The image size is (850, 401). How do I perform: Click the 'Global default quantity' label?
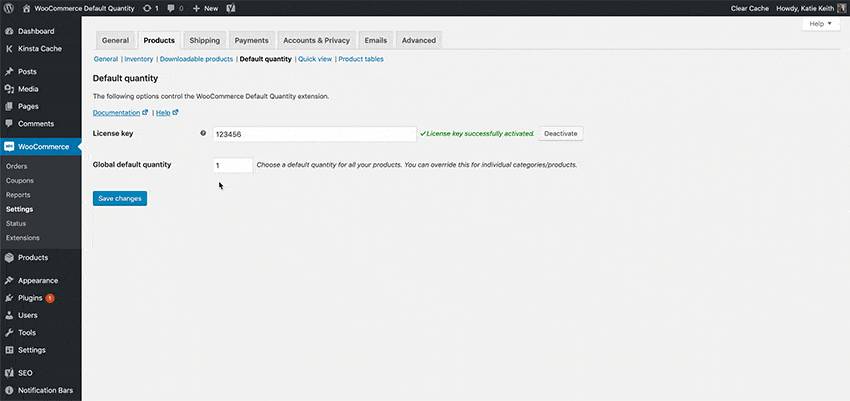click(132, 164)
